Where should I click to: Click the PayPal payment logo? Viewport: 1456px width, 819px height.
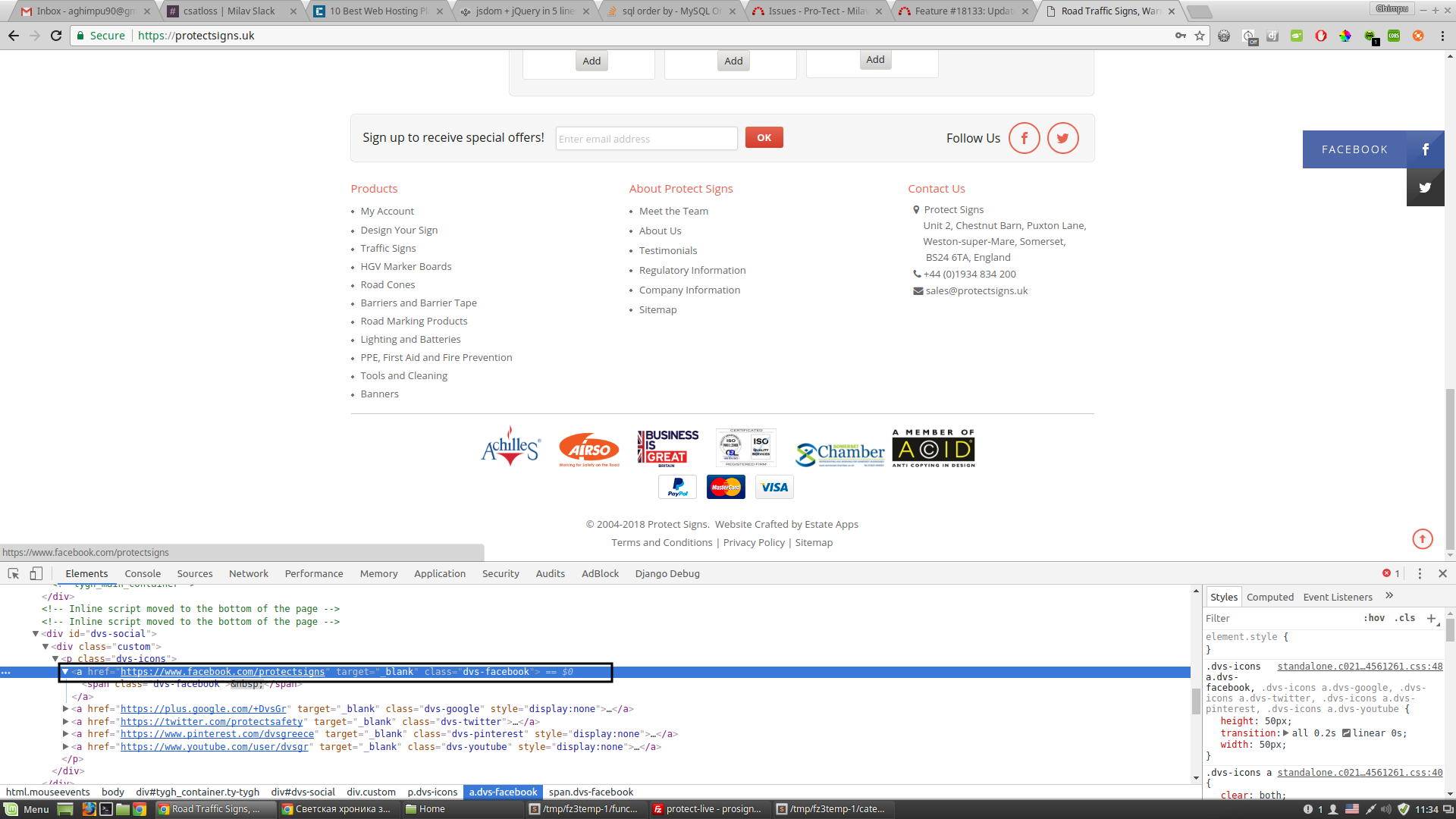678,487
